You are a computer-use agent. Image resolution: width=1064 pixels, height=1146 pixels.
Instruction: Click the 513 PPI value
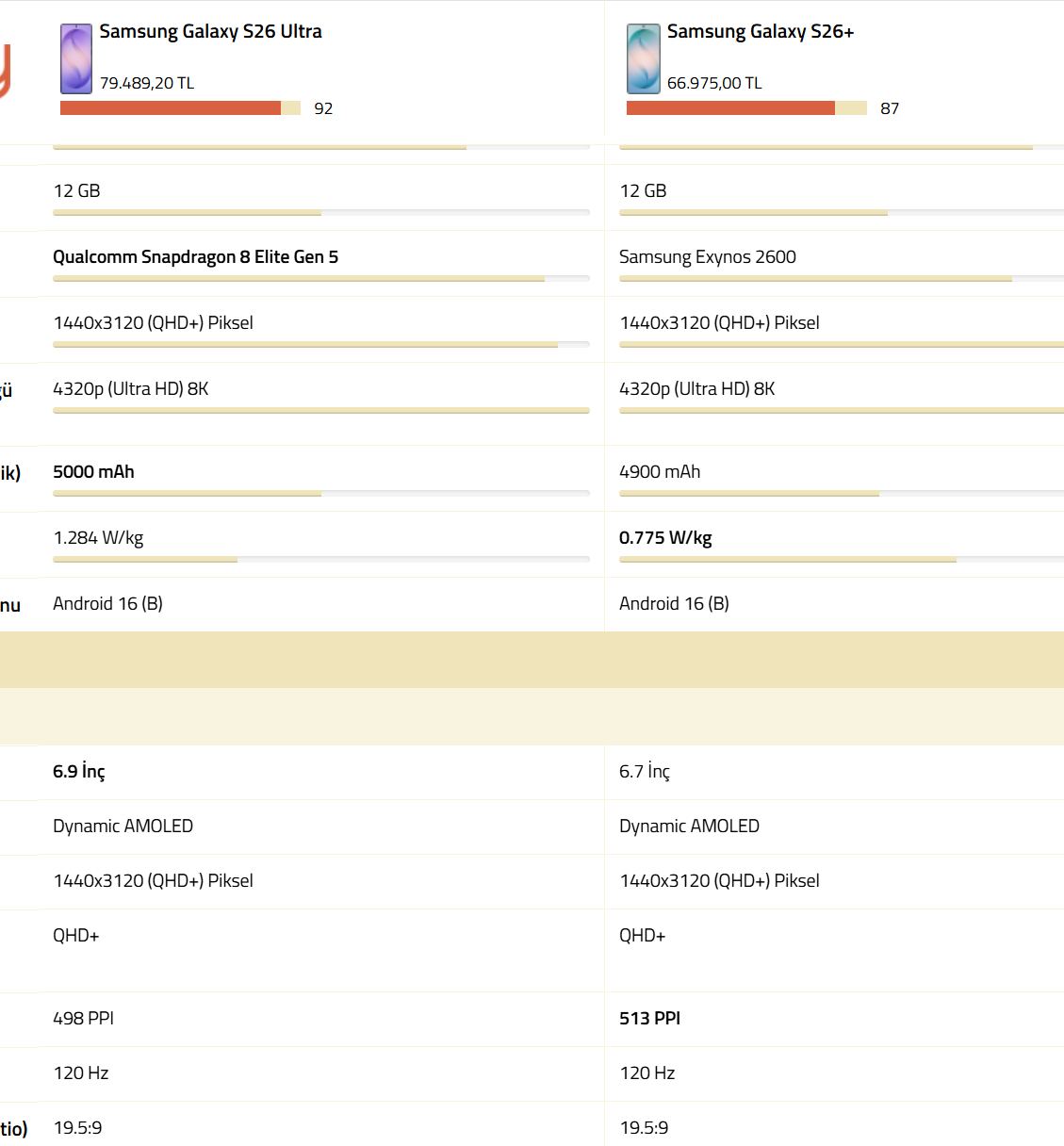point(649,1018)
